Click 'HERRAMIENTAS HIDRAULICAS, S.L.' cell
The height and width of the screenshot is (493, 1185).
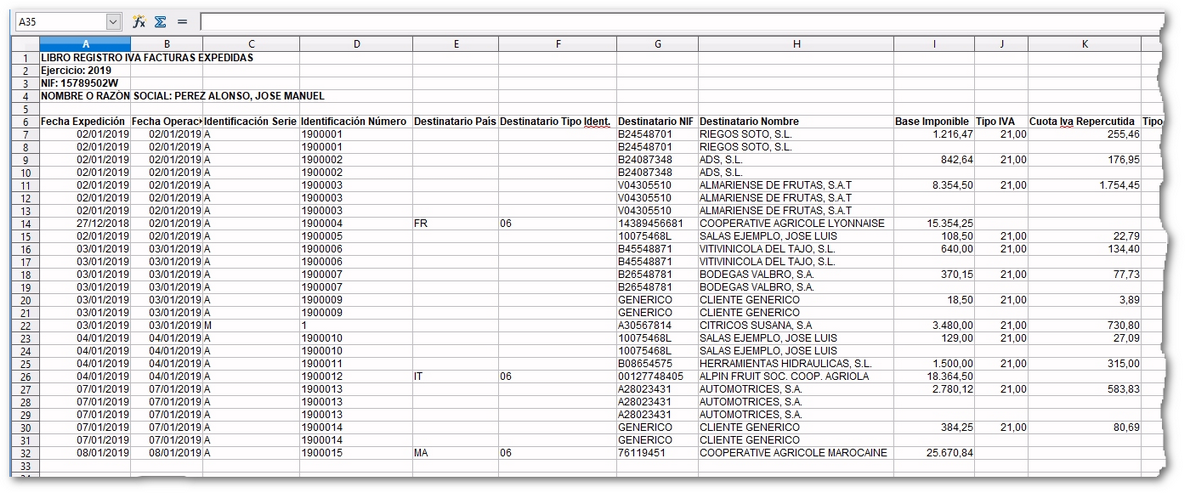tap(796, 364)
